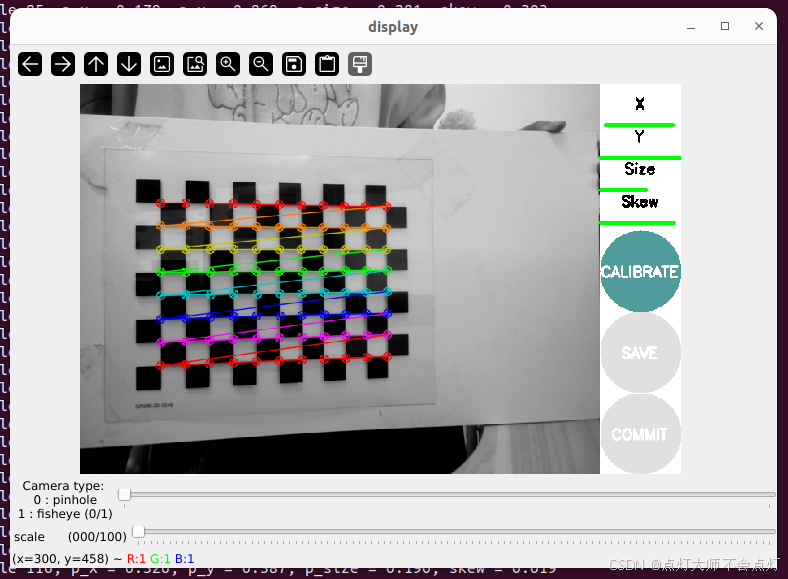
Task: Close the display window
Action: point(759,26)
